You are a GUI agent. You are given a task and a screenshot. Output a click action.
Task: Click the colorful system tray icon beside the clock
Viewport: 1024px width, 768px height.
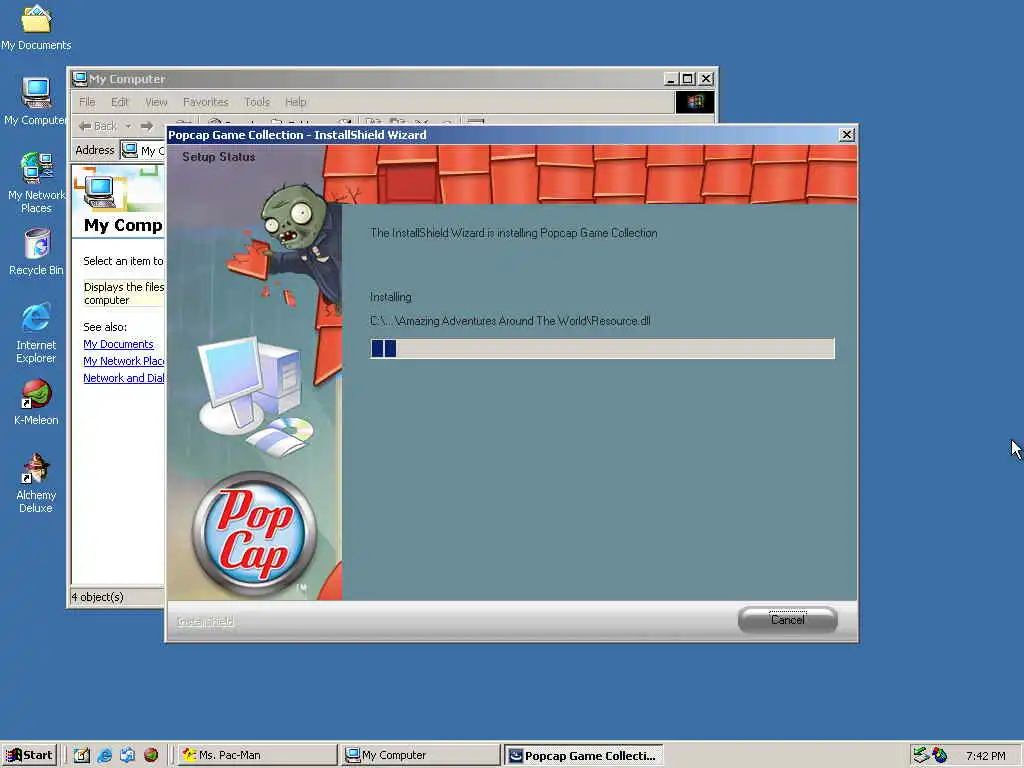click(x=940, y=755)
